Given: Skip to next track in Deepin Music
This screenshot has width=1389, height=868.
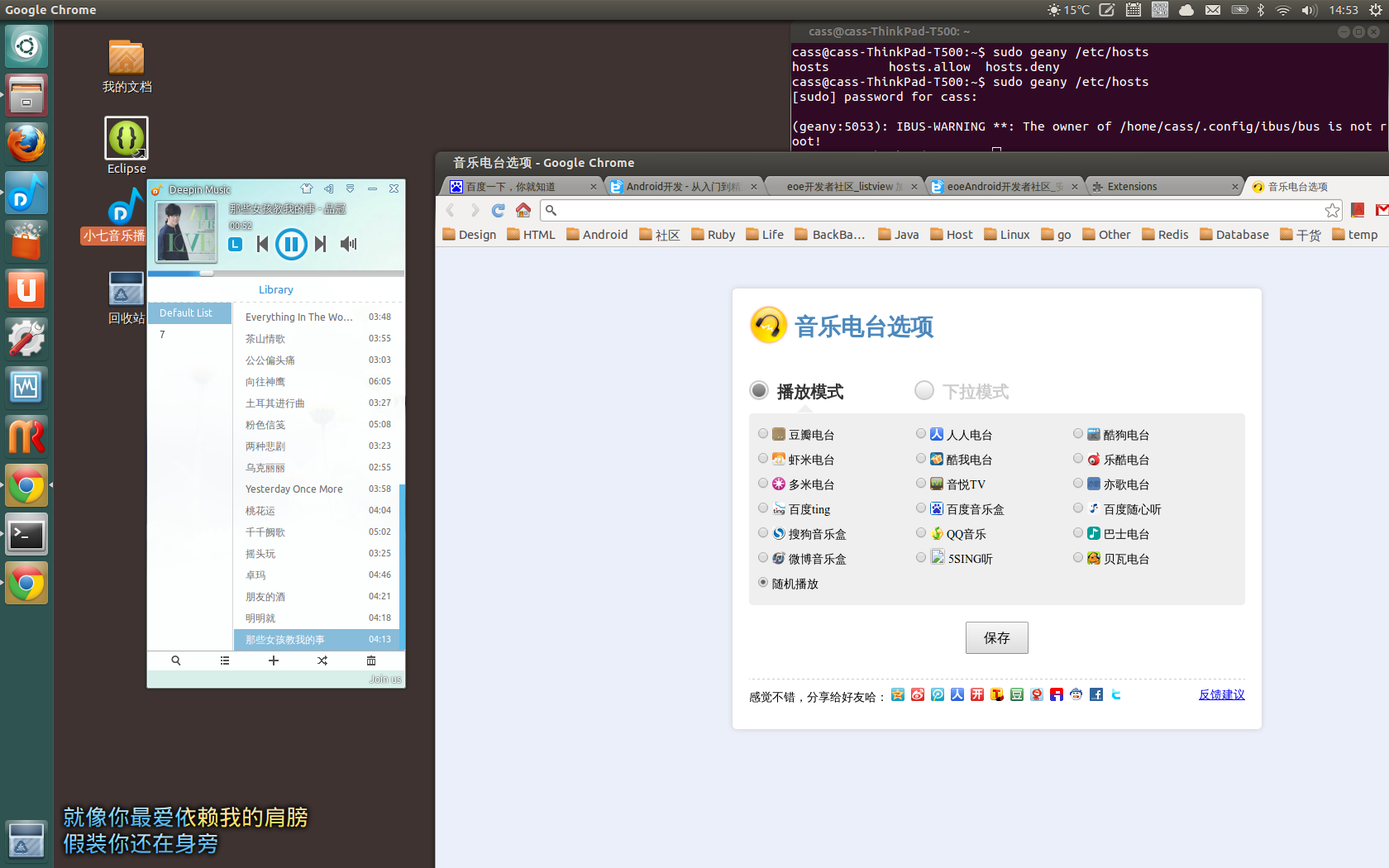Looking at the screenshot, I should 321,244.
